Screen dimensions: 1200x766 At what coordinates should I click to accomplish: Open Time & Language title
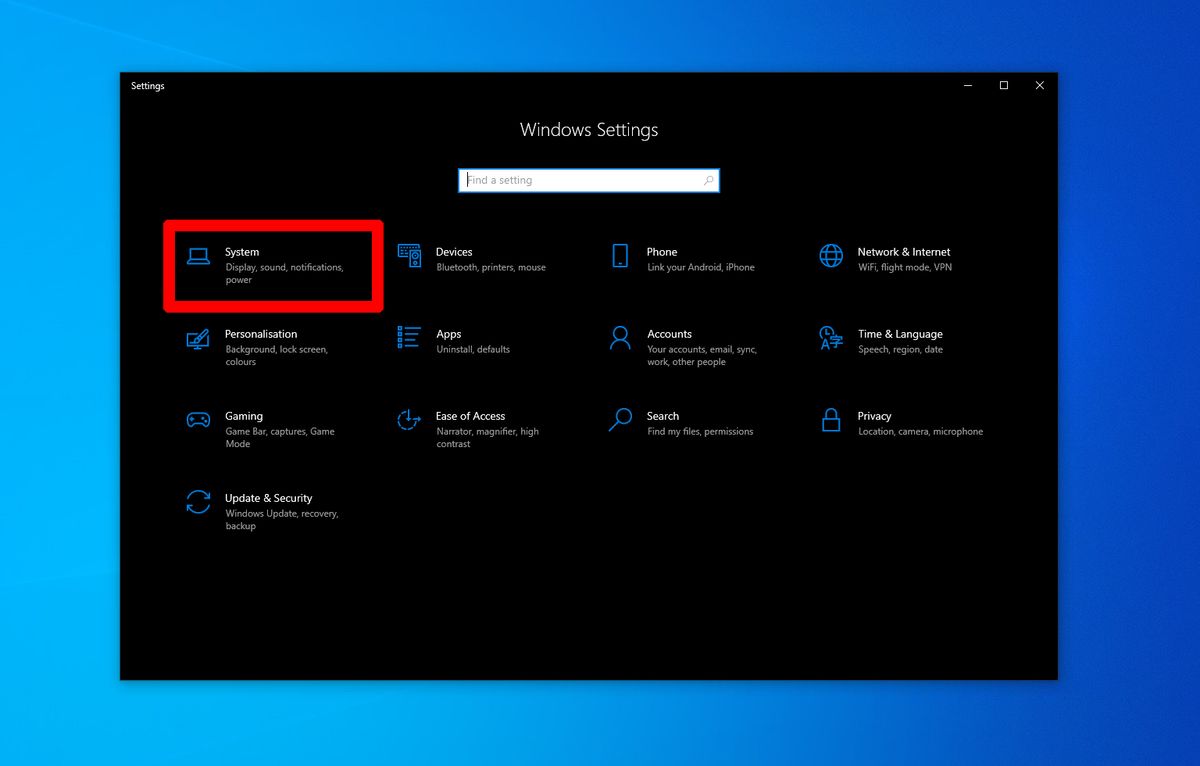click(900, 334)
